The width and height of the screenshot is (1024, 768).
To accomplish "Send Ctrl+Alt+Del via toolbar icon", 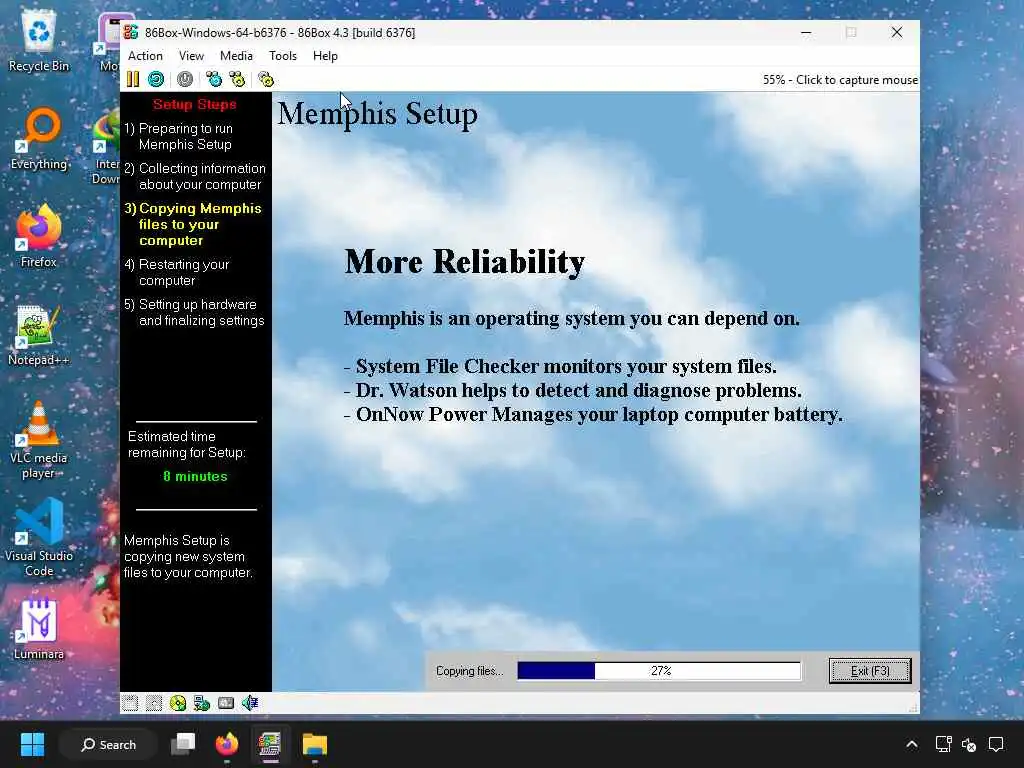I will 214,80.
